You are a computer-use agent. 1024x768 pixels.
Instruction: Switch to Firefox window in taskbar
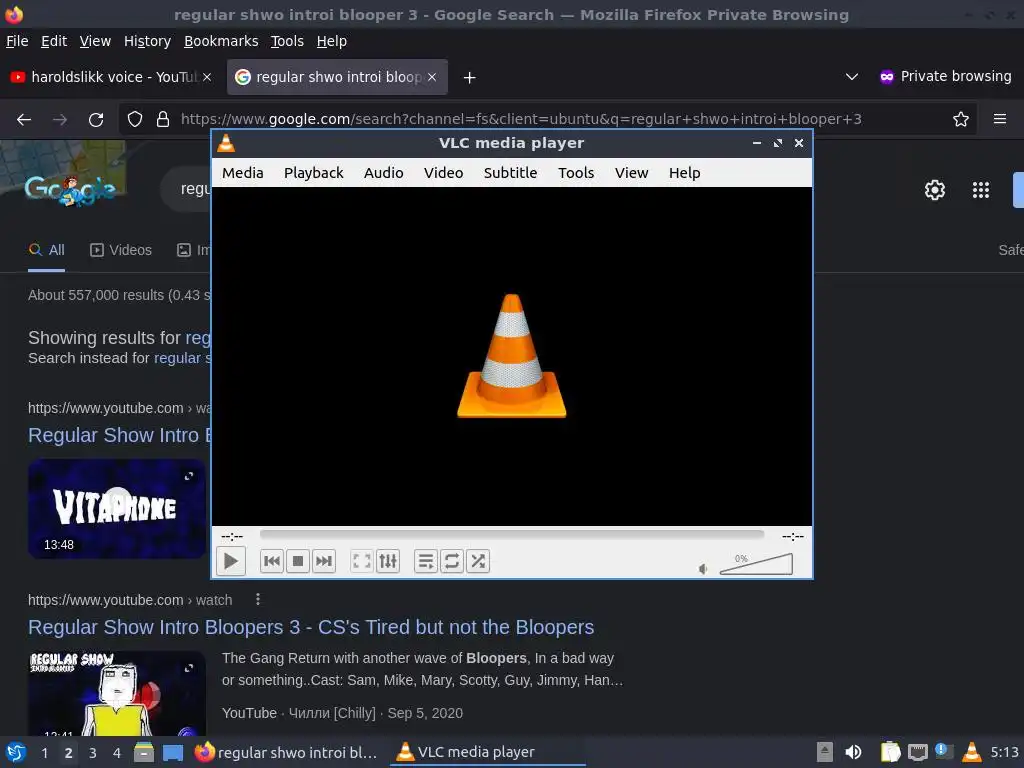pos(287,752)
